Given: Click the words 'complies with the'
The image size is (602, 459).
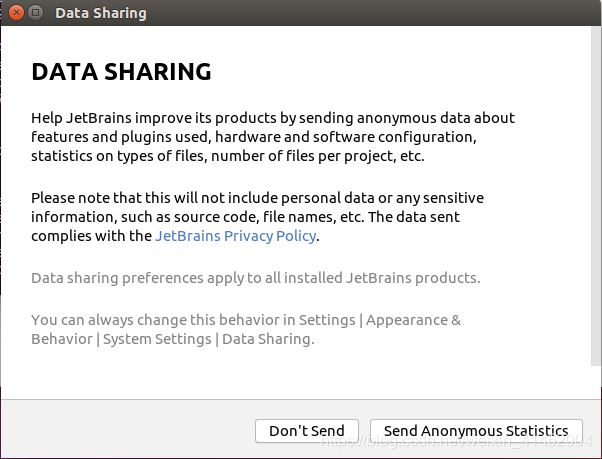Looking at the screenshot, I should click(91, 236).
